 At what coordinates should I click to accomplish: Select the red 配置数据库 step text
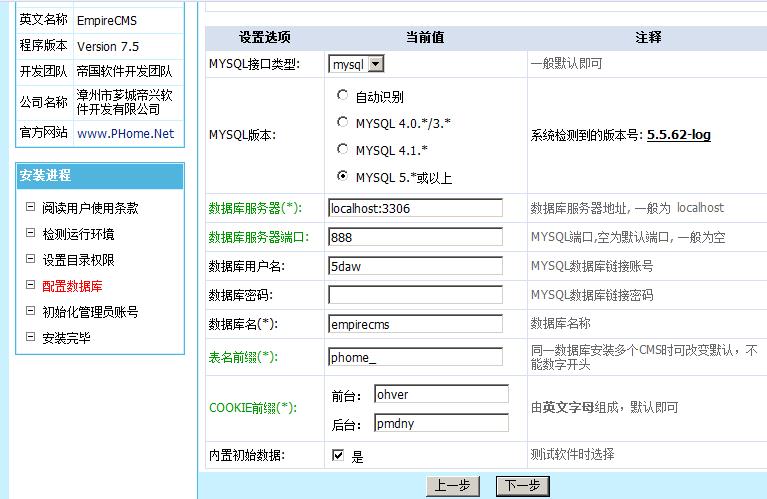72,286
